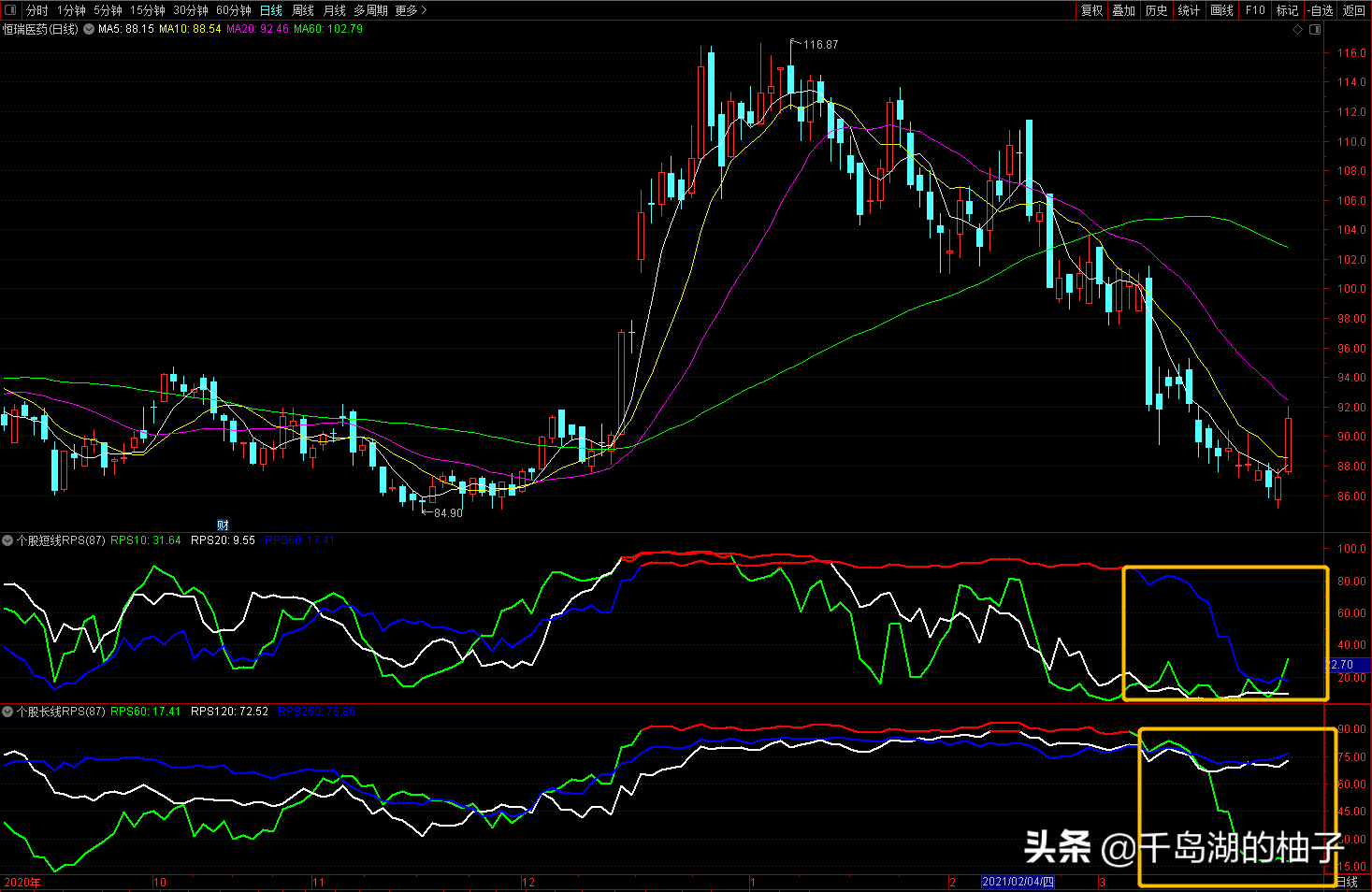Select the 日线 daily tab
Viewport: 1372px width, 892px height.
point(271,10)
